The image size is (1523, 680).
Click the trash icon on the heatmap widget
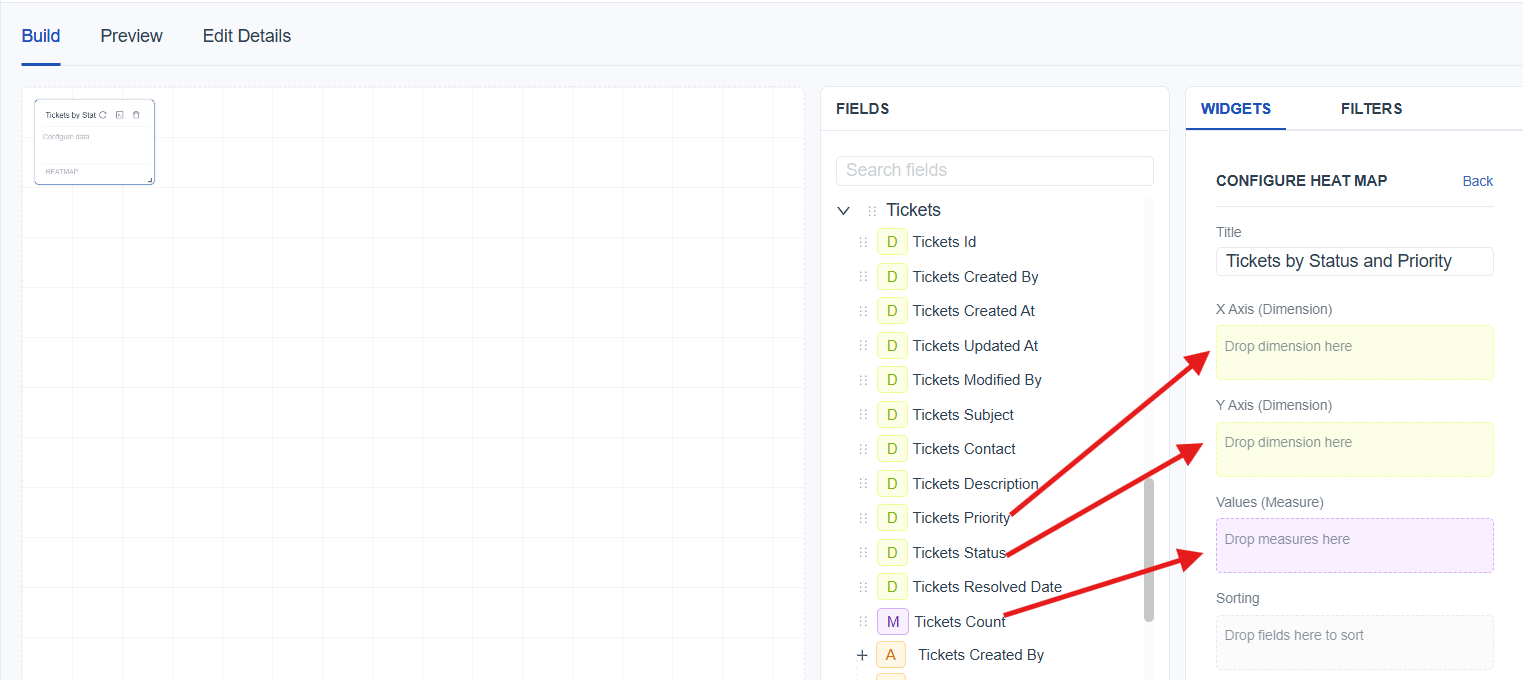coord(136,115)
